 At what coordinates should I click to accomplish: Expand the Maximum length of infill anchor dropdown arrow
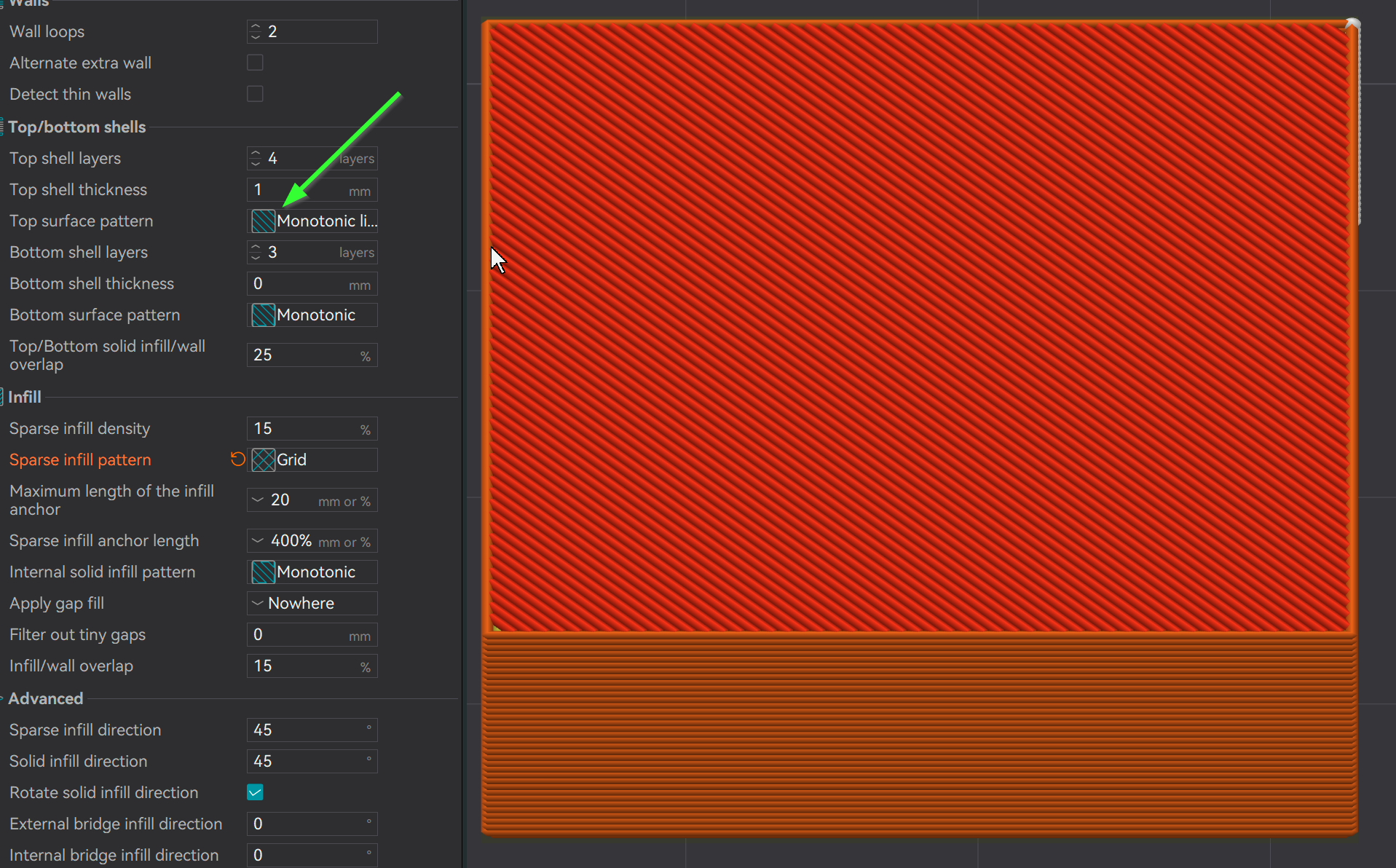257,500
